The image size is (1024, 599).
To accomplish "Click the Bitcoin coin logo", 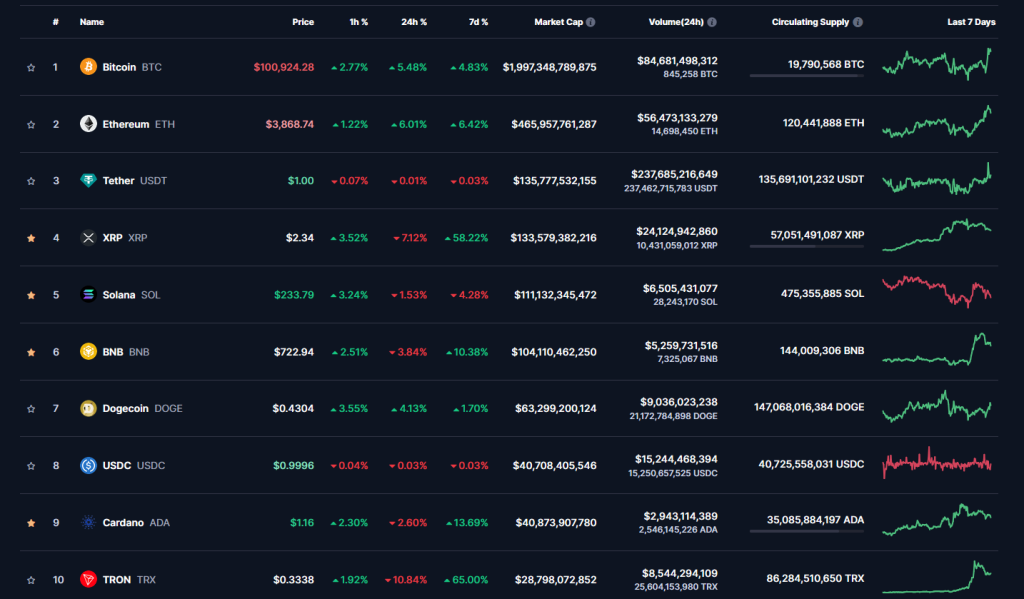I will click(x=88, y=67).
